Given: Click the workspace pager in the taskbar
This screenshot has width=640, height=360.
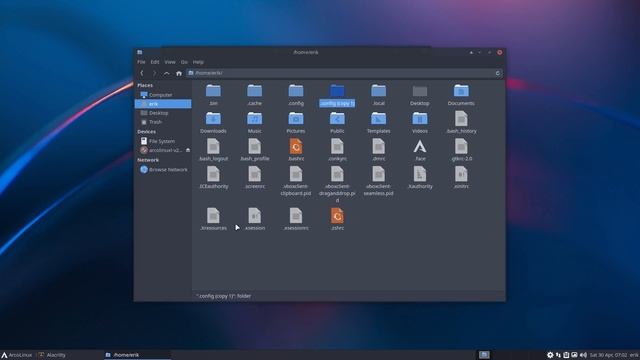Looking at the screenshot, I should click(x=484, y=355).
